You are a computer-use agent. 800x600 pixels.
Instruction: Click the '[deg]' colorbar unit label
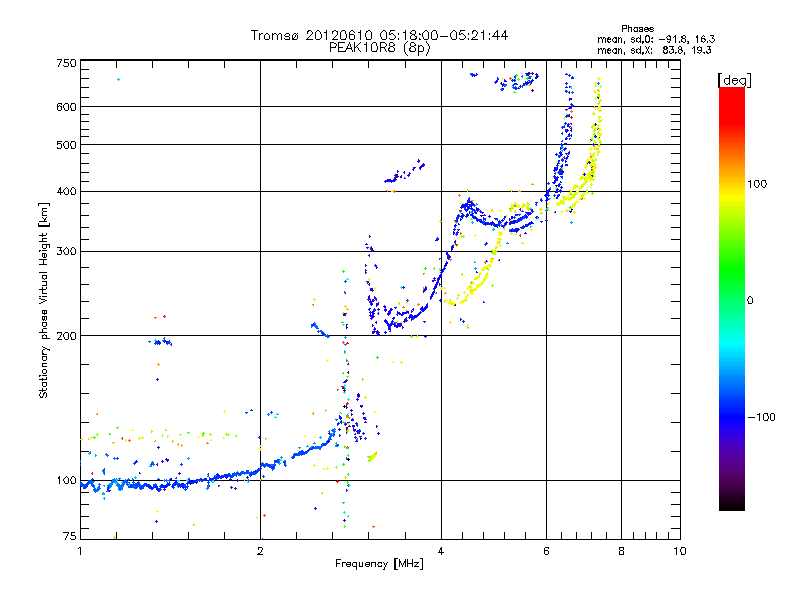tap(734, 80)
